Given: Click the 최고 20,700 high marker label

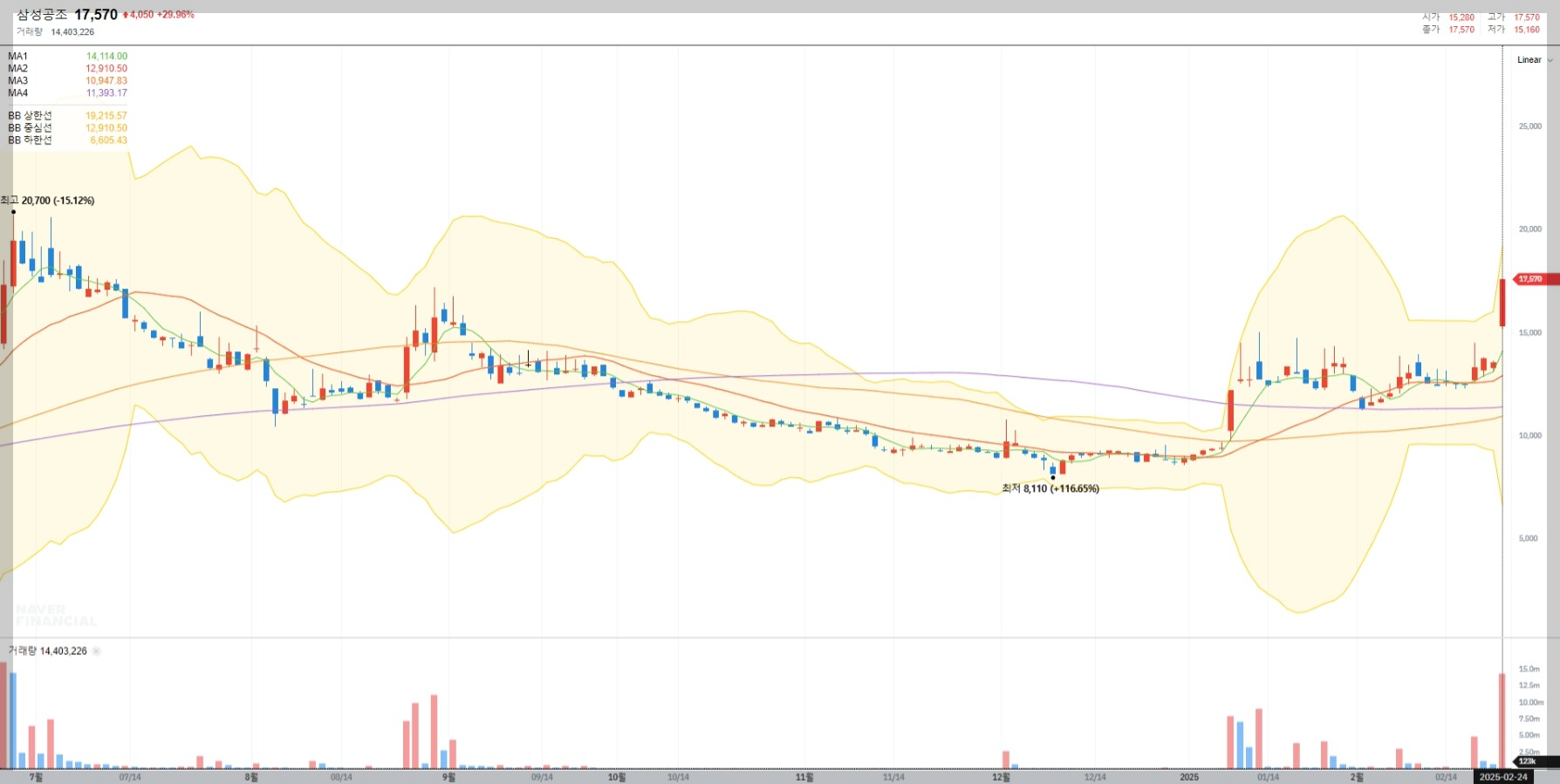Looking at the screenshot, I should [48, 201].
